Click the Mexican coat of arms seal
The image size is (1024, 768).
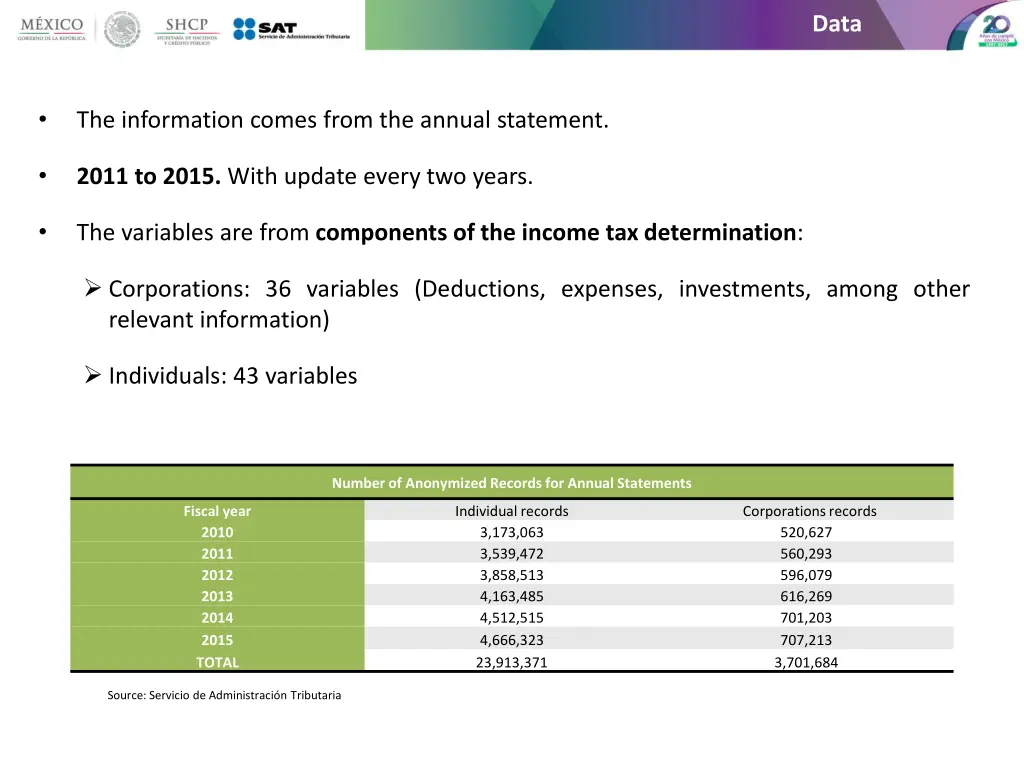(x=122, y=29)
